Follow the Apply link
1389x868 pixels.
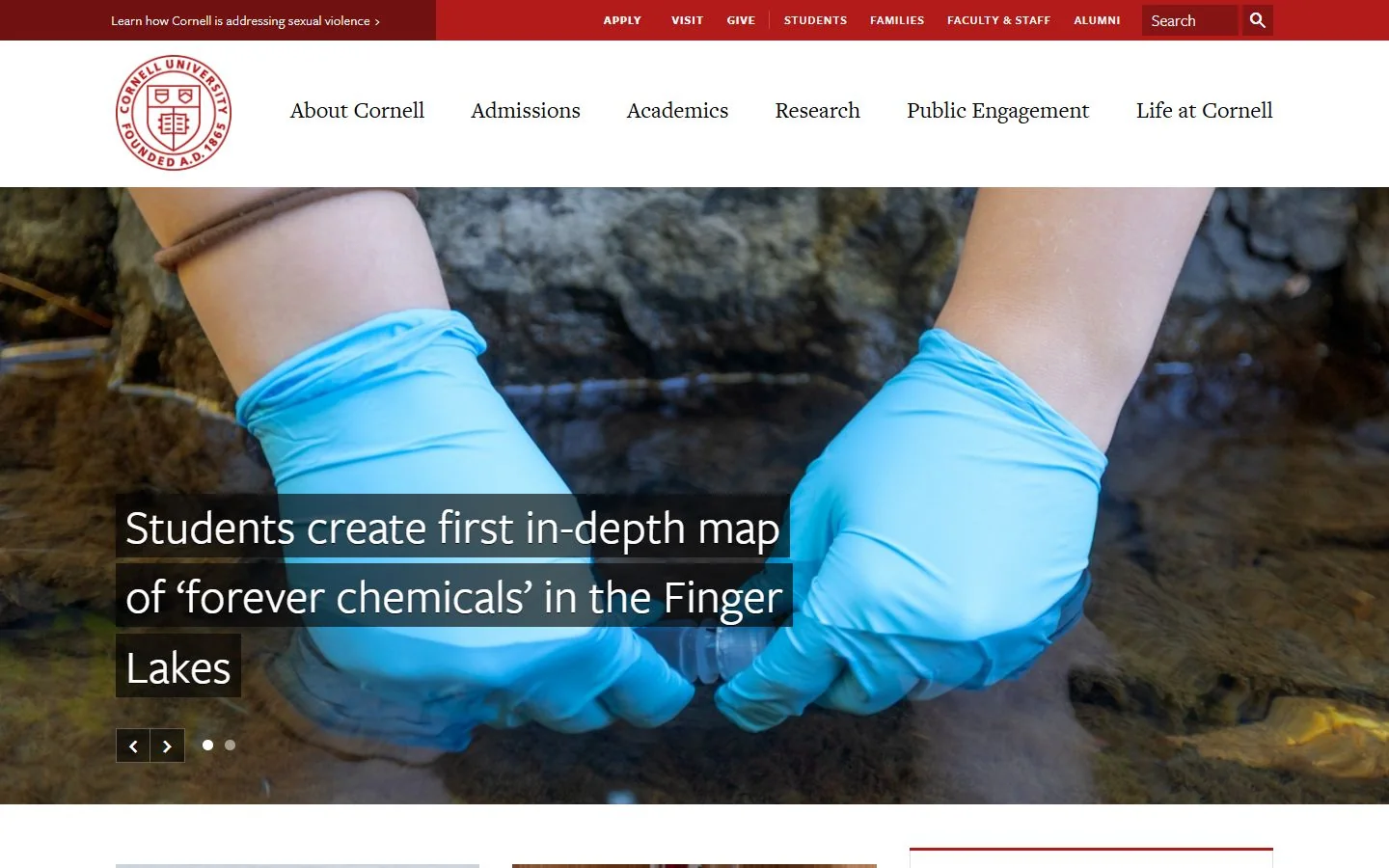[622, 20]
